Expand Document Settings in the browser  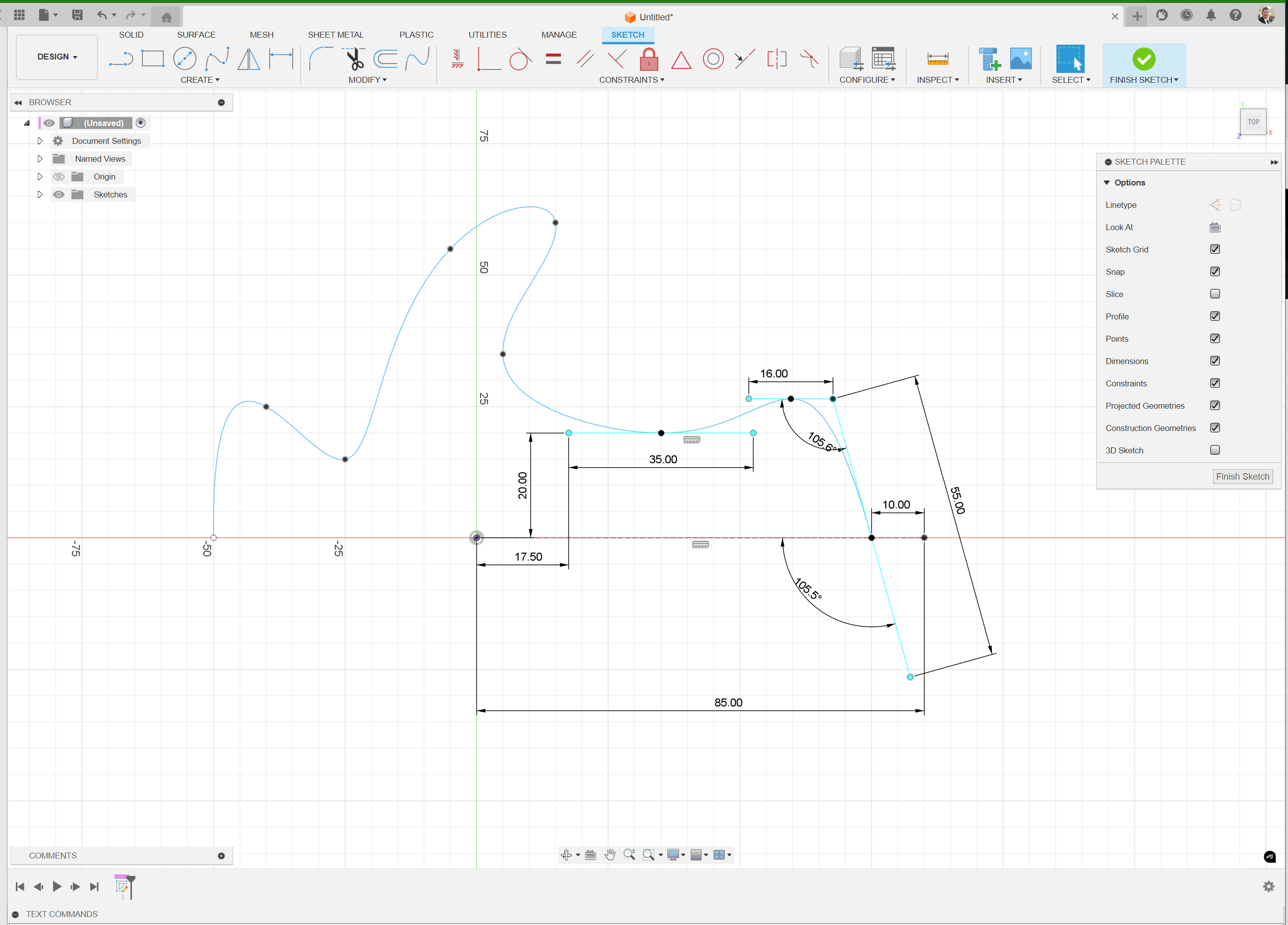[x=40, y=141]
